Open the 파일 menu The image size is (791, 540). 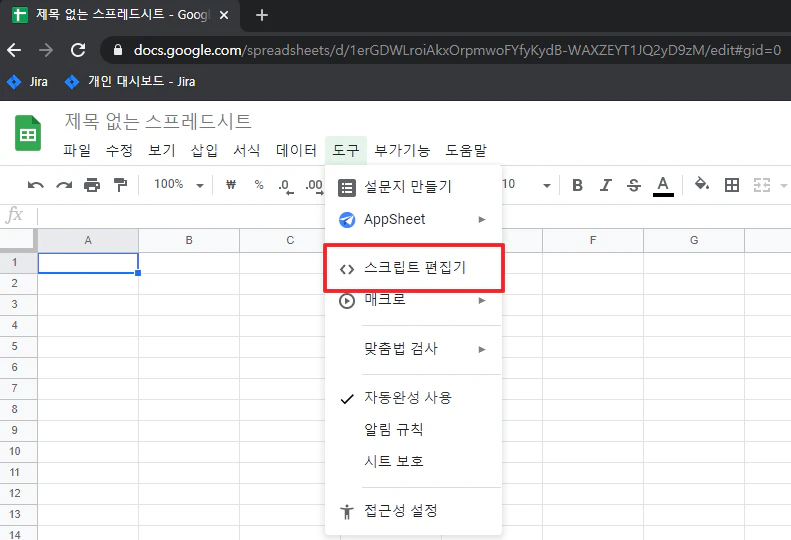pos(77,150)
